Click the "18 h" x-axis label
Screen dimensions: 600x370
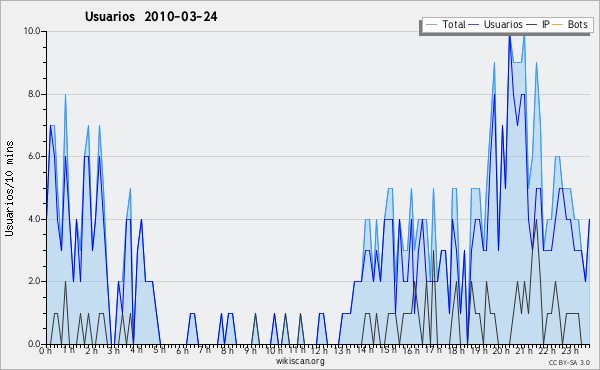pyautogui.click(x=456, y=350)
